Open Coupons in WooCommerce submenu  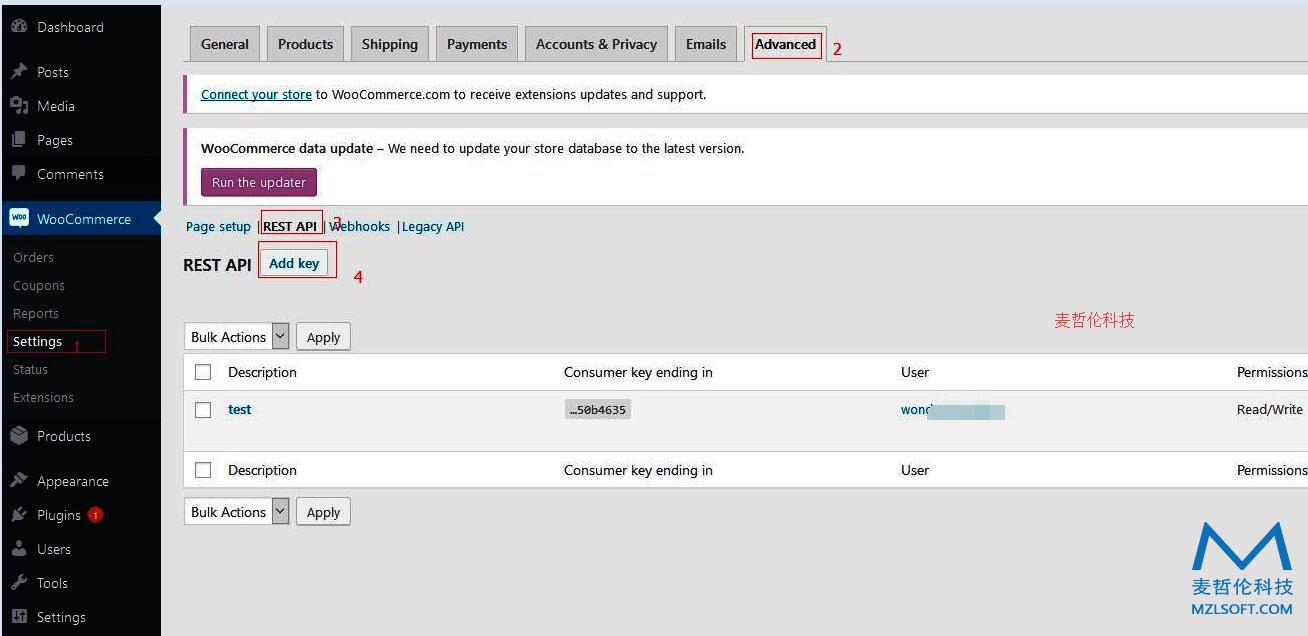tap(39, 285)
